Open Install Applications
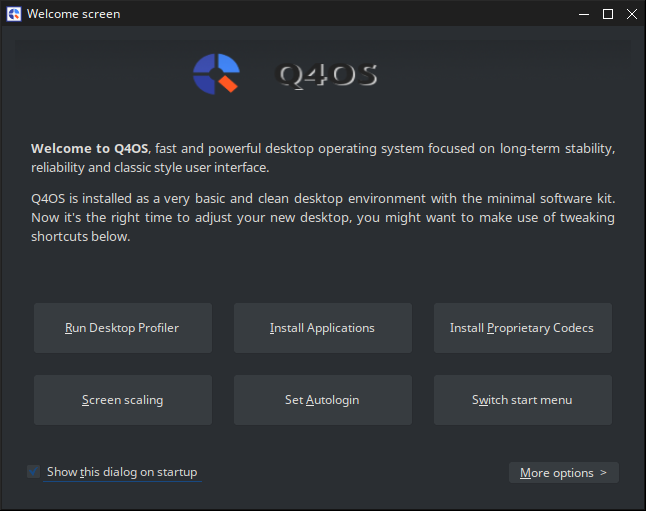The image size is (646, 511). click(x=323, y=328)
